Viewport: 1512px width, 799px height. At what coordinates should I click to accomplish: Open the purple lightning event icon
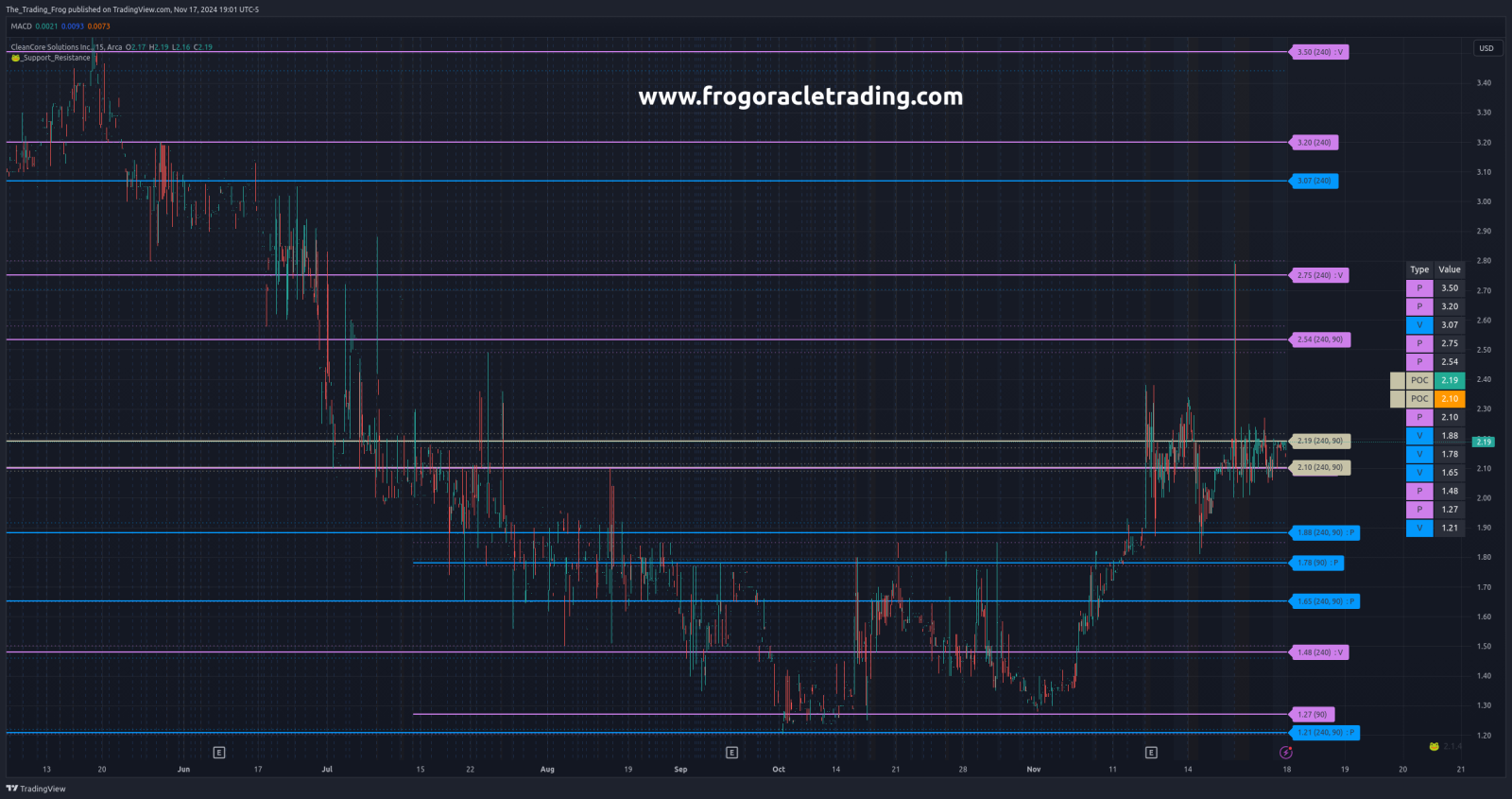pos(1286,753)
